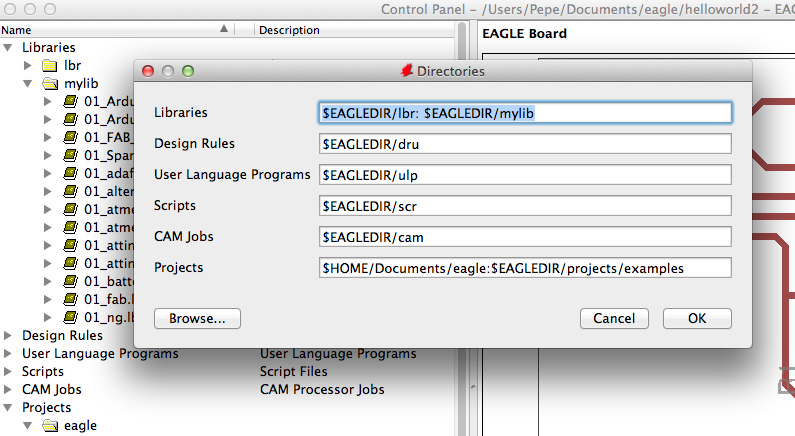Select the 01_adaf library book icon

(x=70, y=173)
